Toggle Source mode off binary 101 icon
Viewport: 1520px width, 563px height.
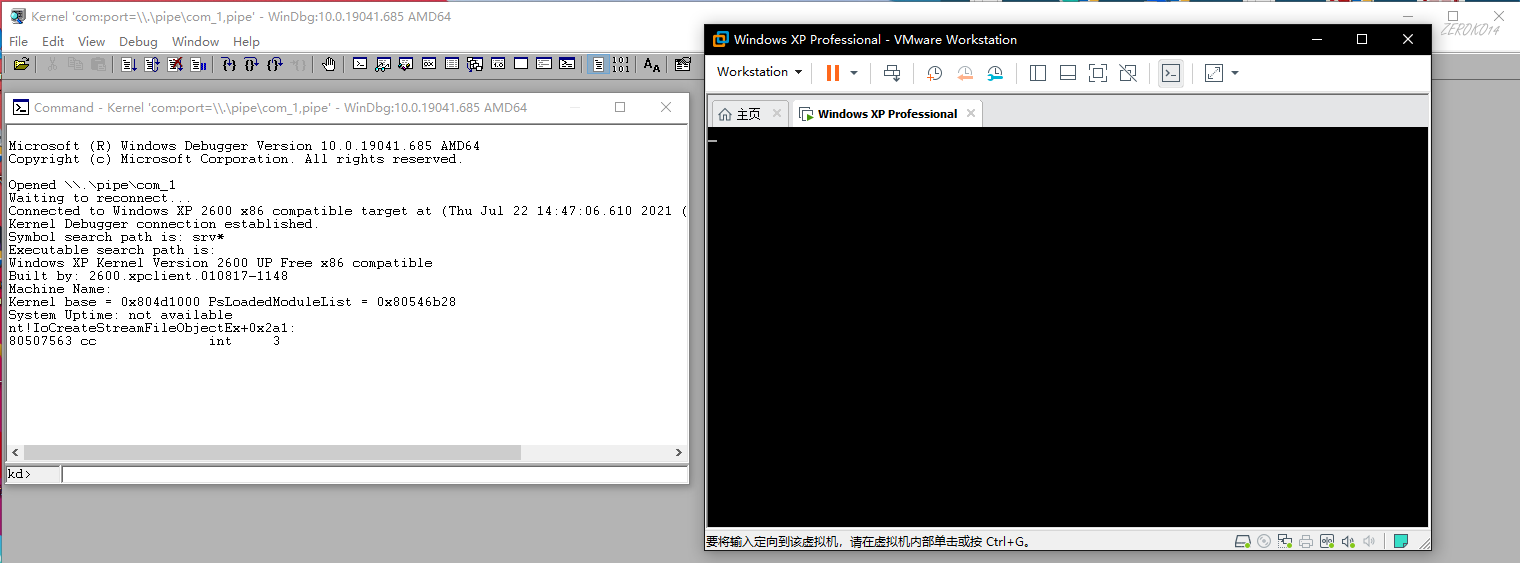point(621,64)
